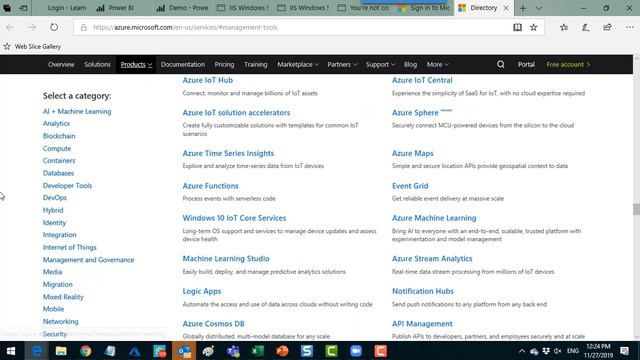Expand the More dropdown menu
Screen dimensions: 640x360
(438, 64)
